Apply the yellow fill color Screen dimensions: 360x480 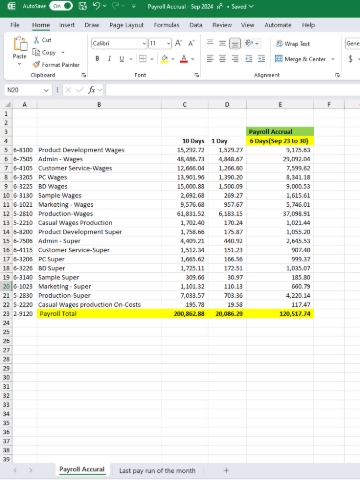(x=164, y=59)
